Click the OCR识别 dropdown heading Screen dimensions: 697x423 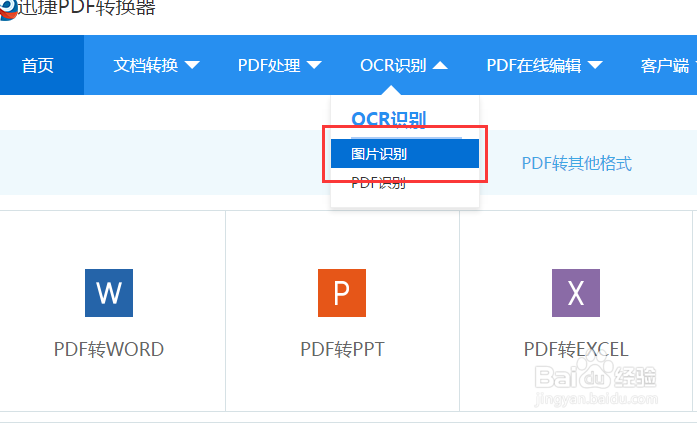click(x=389, y=119)
